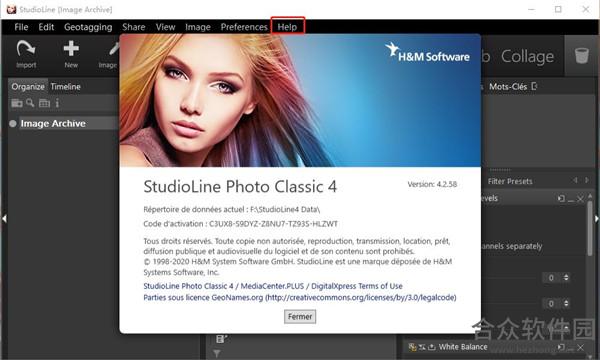Close the White Balance panel
600x360 pixels.
(x=580, y=347)
